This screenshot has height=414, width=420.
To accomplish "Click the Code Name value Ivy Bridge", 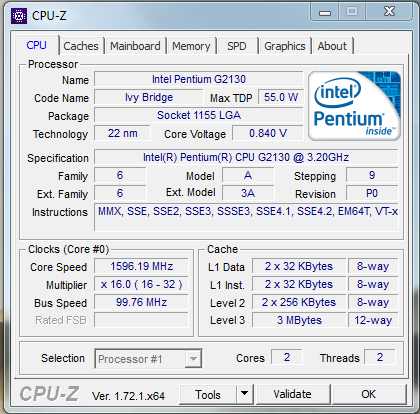I will [x=149, y=97].
